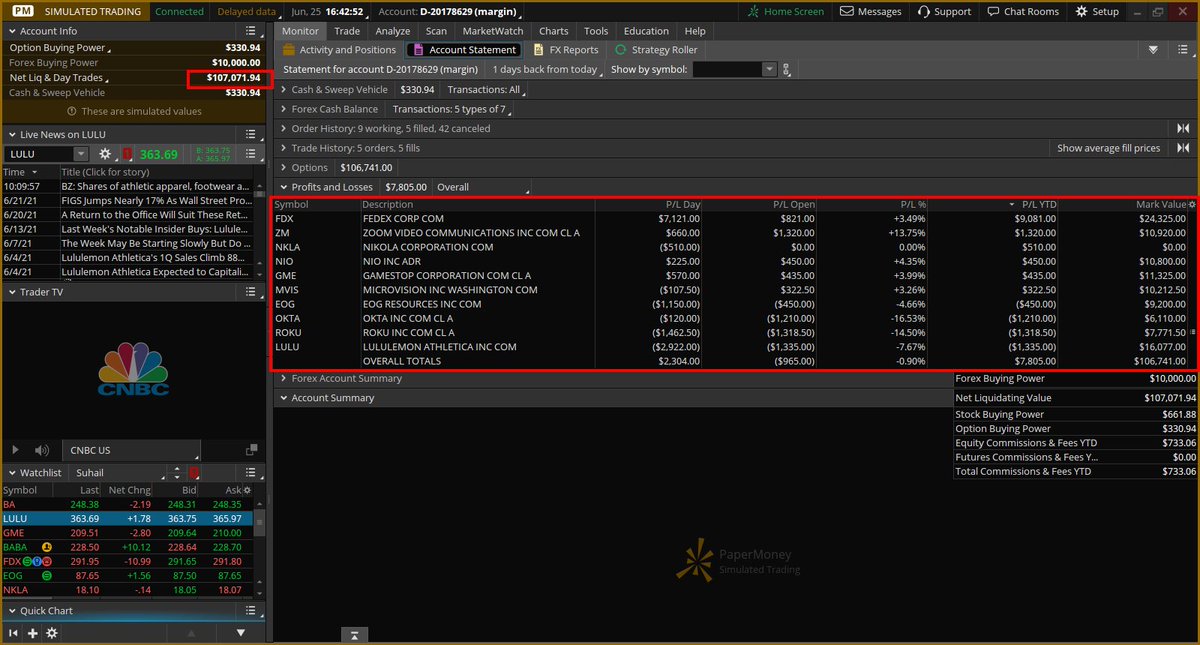1200x645 pixels.
Task: Click Show average fill prices
Action: tap(1109, 148)
